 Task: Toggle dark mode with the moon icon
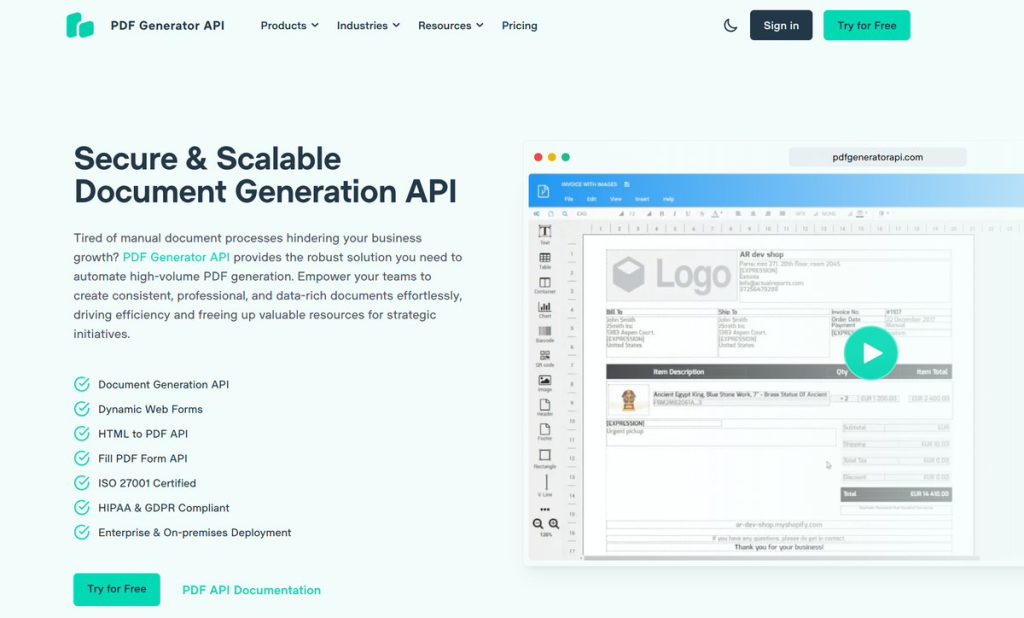point(730,26)
